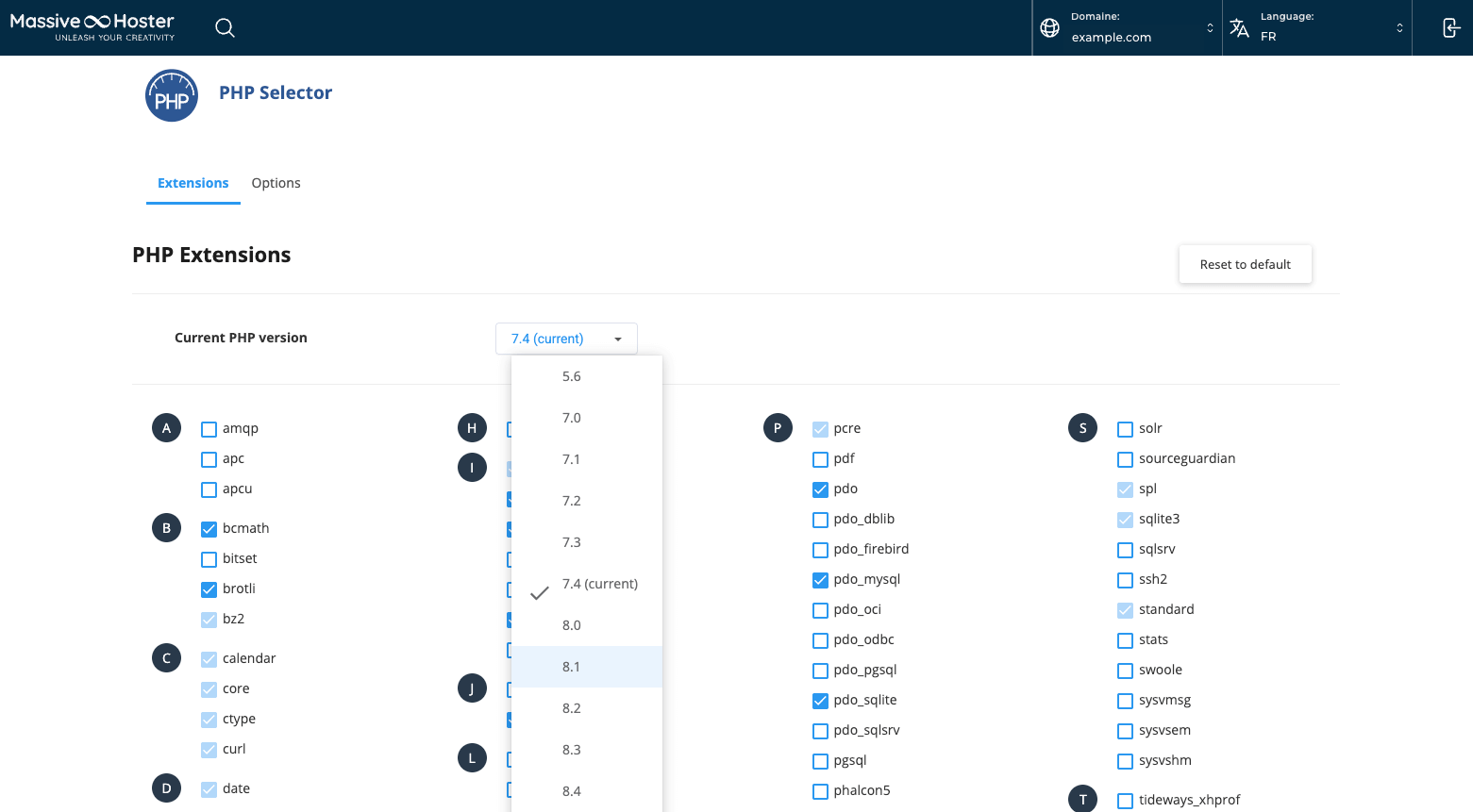Collapse the PHP version dropdown
Screen dimensions: 1473x812
tap(566, 339)
